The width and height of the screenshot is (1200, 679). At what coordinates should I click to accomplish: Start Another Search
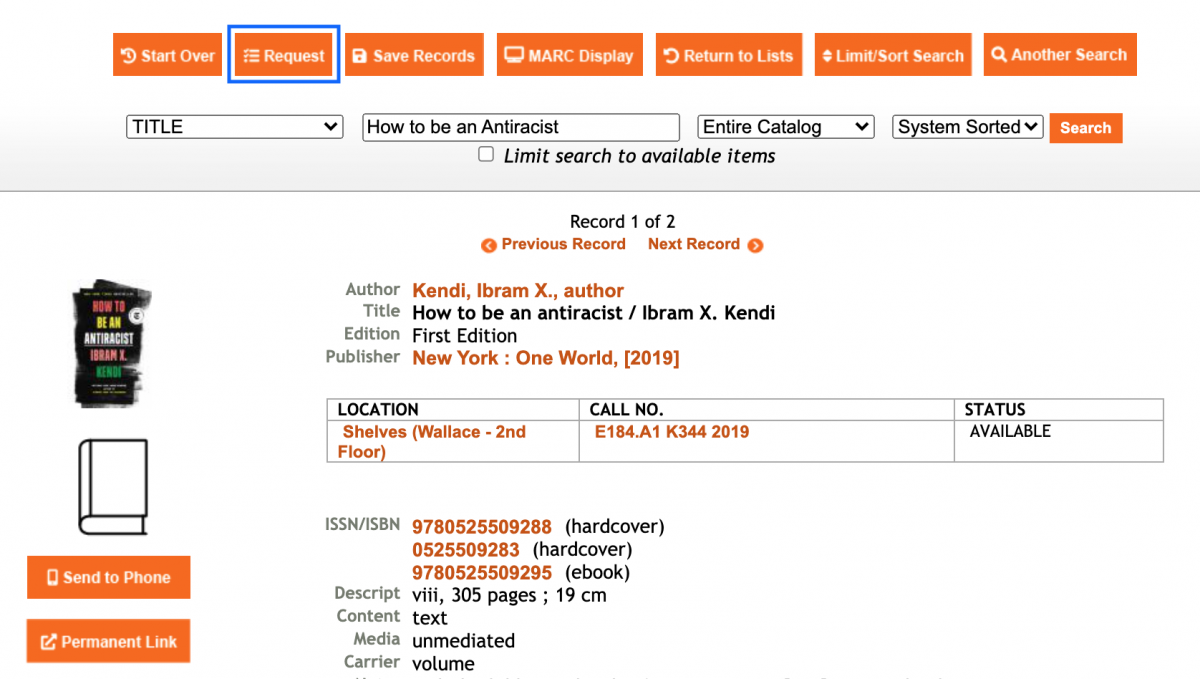pyautogui.click(x=1059, y=55)
